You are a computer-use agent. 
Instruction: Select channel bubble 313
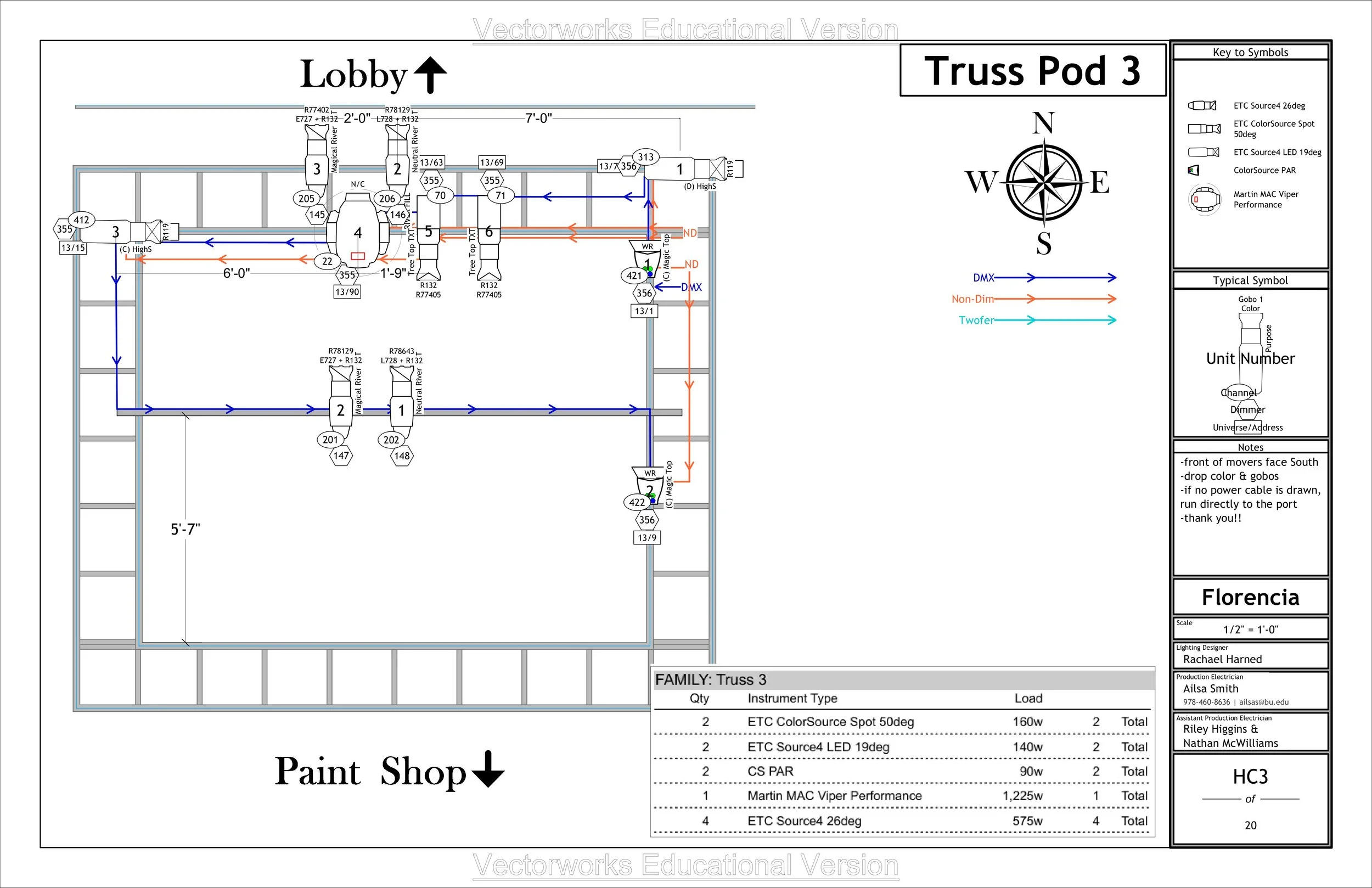[645, 157]
